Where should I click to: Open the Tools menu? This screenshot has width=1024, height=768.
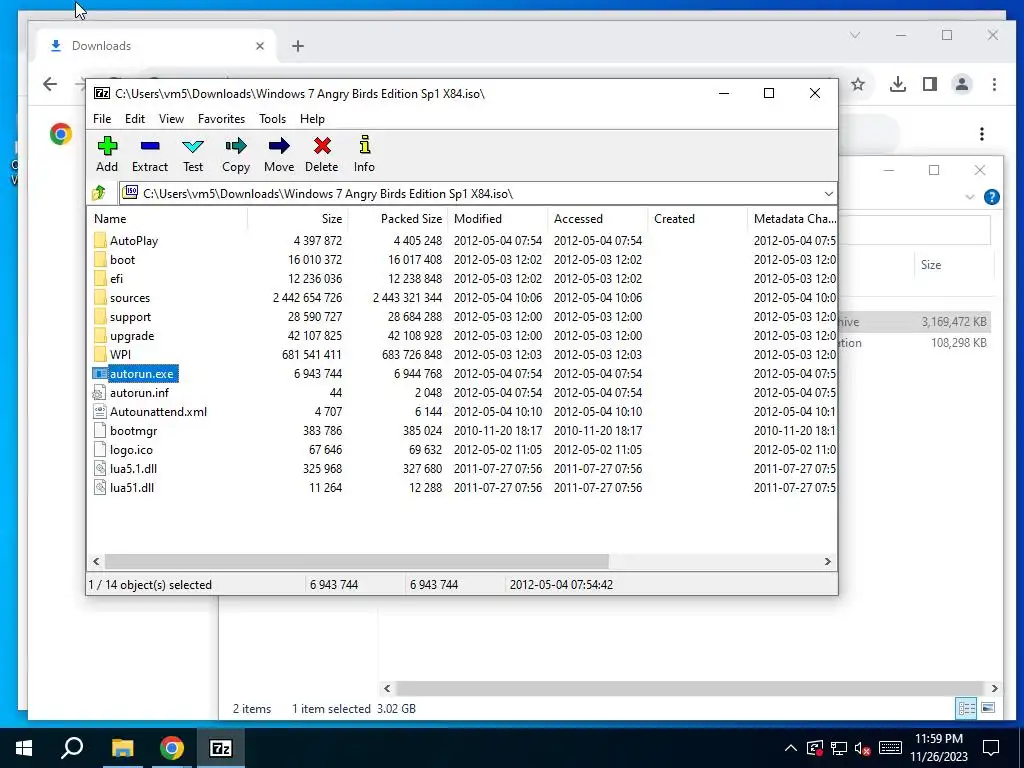(x=272, y=119)
